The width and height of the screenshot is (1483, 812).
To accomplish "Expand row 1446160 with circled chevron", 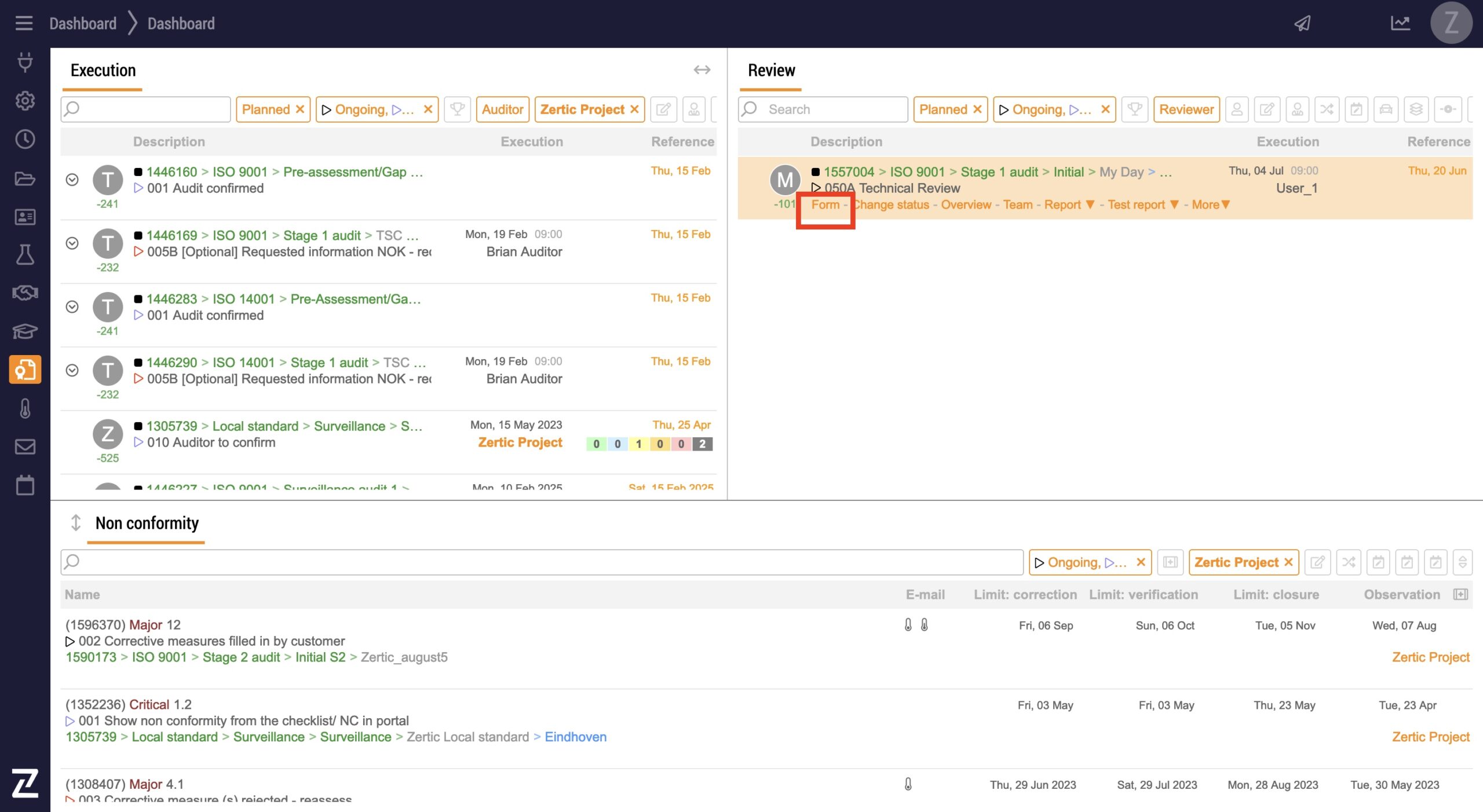I will (x=72, y=180).
